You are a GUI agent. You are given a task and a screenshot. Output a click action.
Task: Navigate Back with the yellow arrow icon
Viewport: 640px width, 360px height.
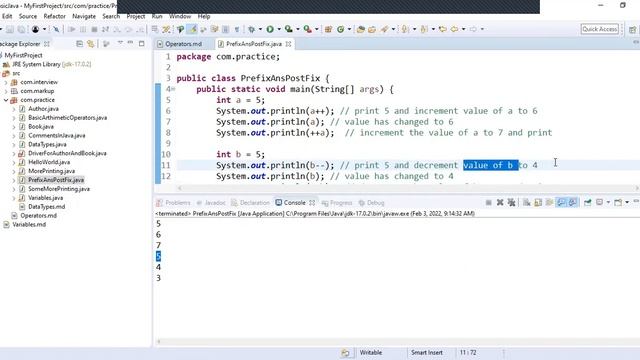pyautogui.click(x=454, y=29)
